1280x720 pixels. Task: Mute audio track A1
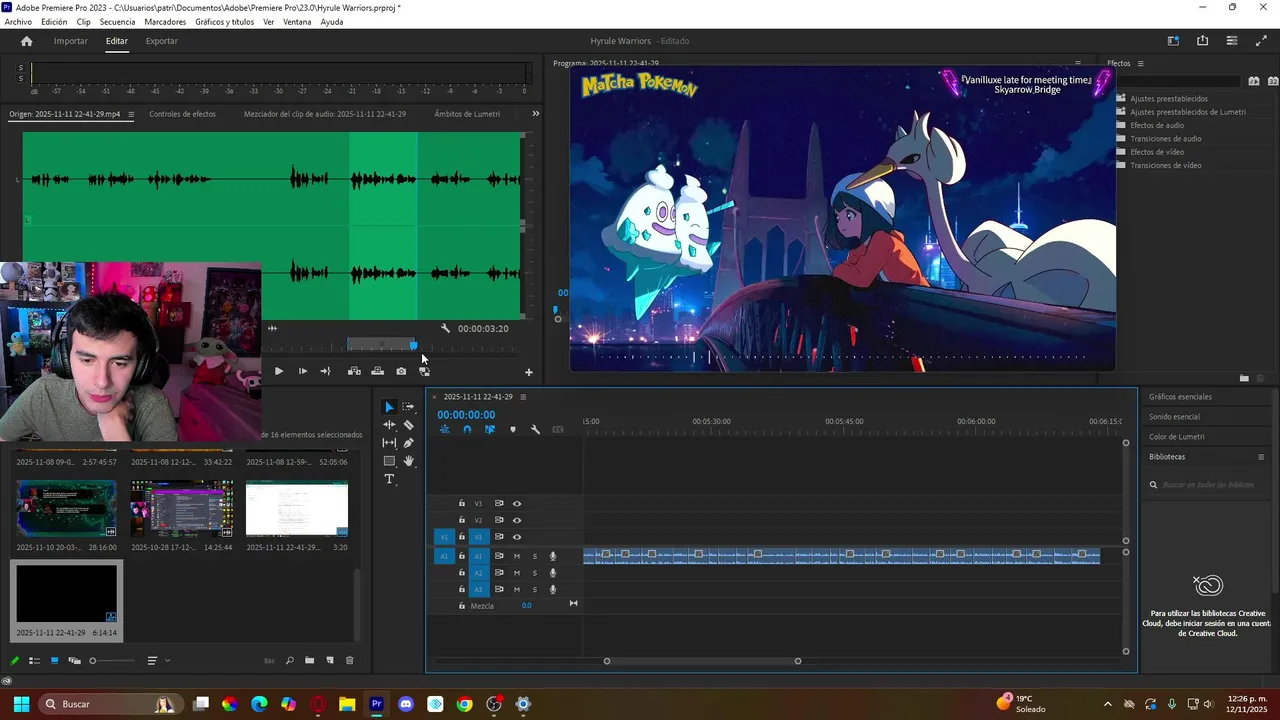(517, 556)
